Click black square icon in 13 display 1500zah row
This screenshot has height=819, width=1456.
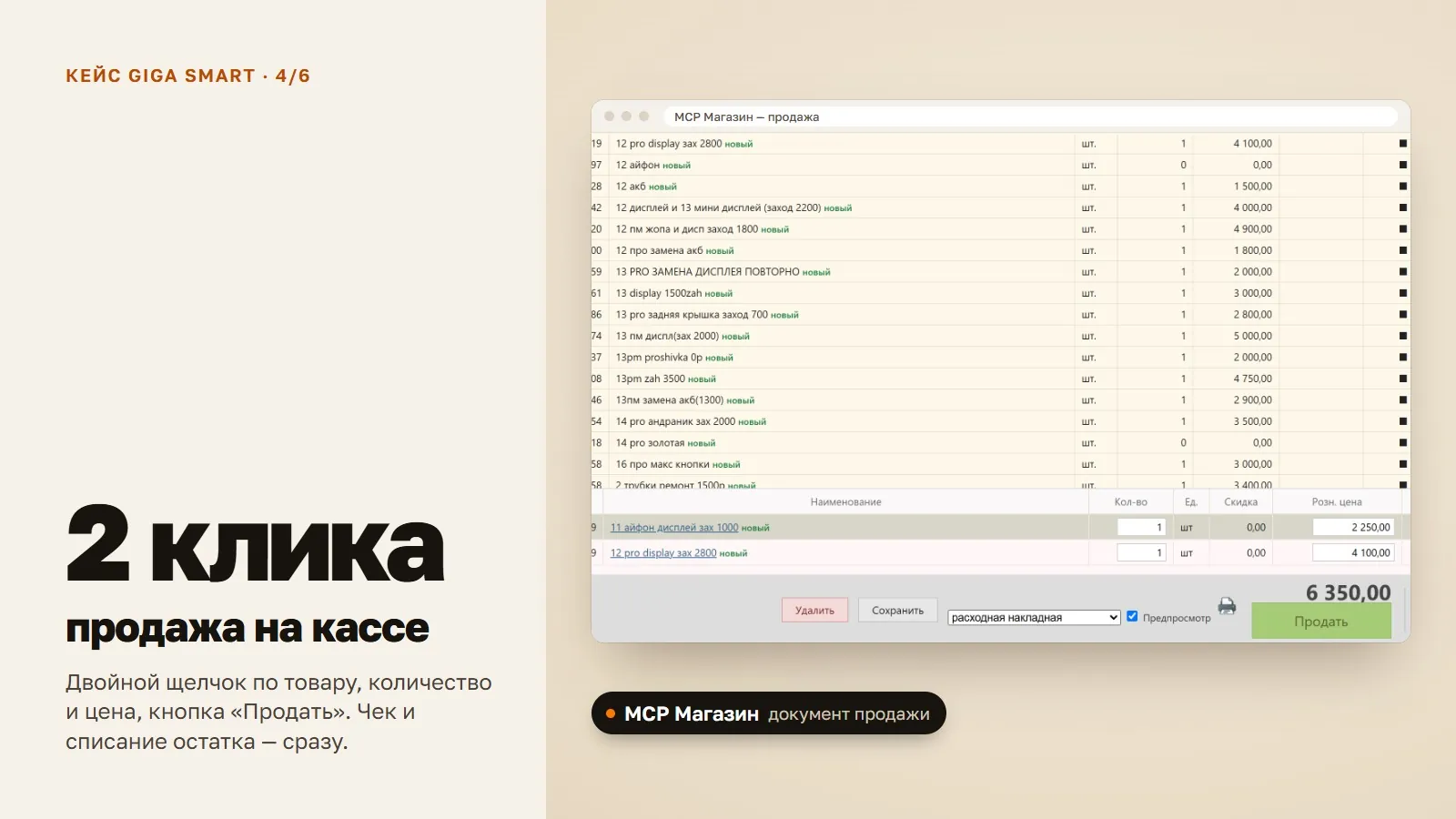tap(1403, 293)
